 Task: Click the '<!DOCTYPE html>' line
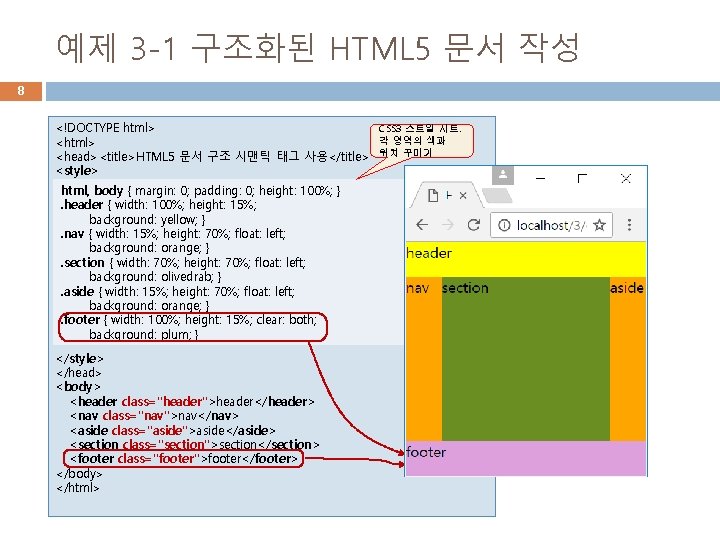105,128
